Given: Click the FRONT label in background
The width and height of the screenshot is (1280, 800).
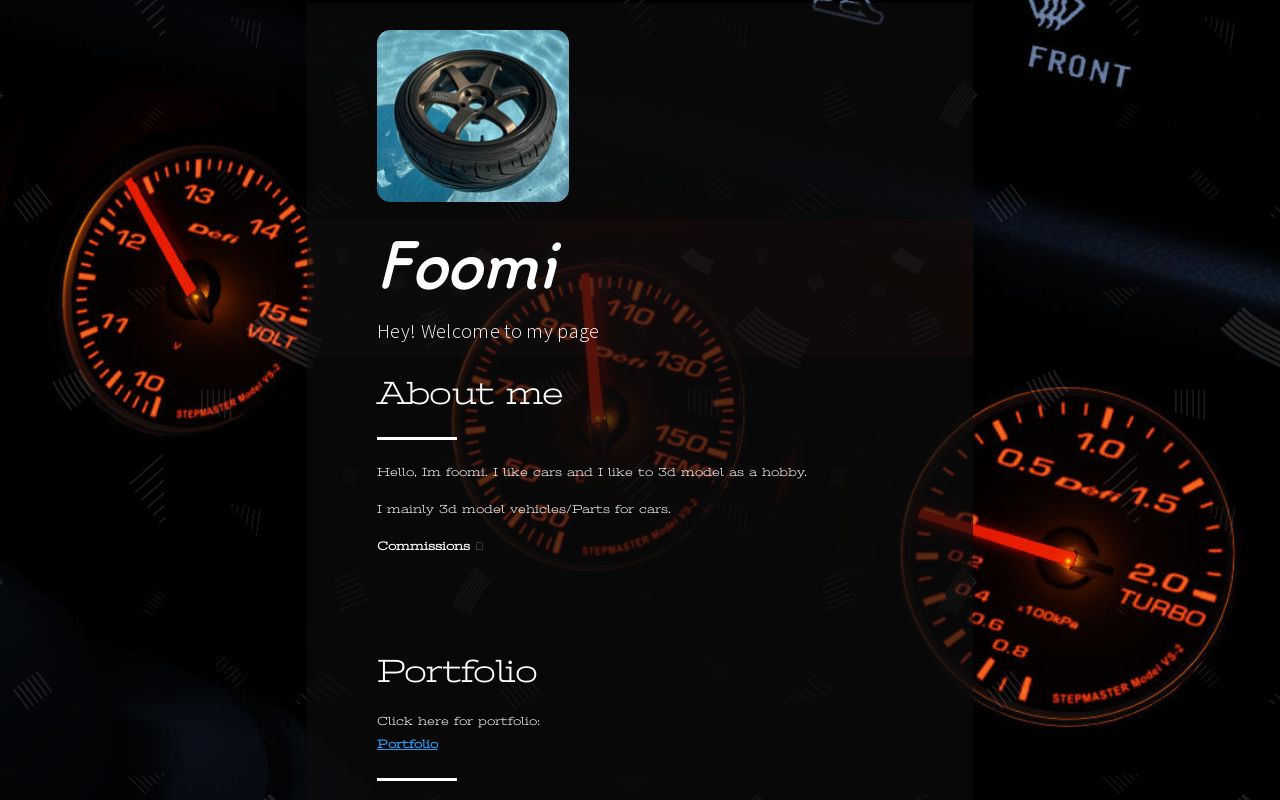Looking at the screenshot, I should 1079,67.
